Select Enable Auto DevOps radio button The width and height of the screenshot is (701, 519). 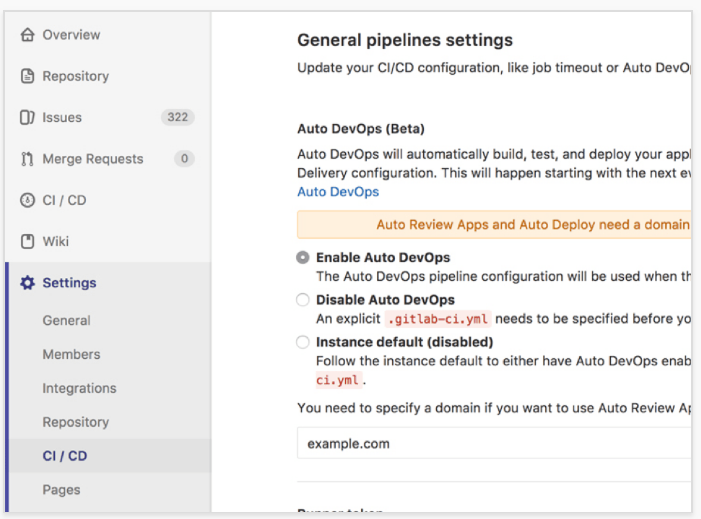pyautogui.click(x=303, y=257)
